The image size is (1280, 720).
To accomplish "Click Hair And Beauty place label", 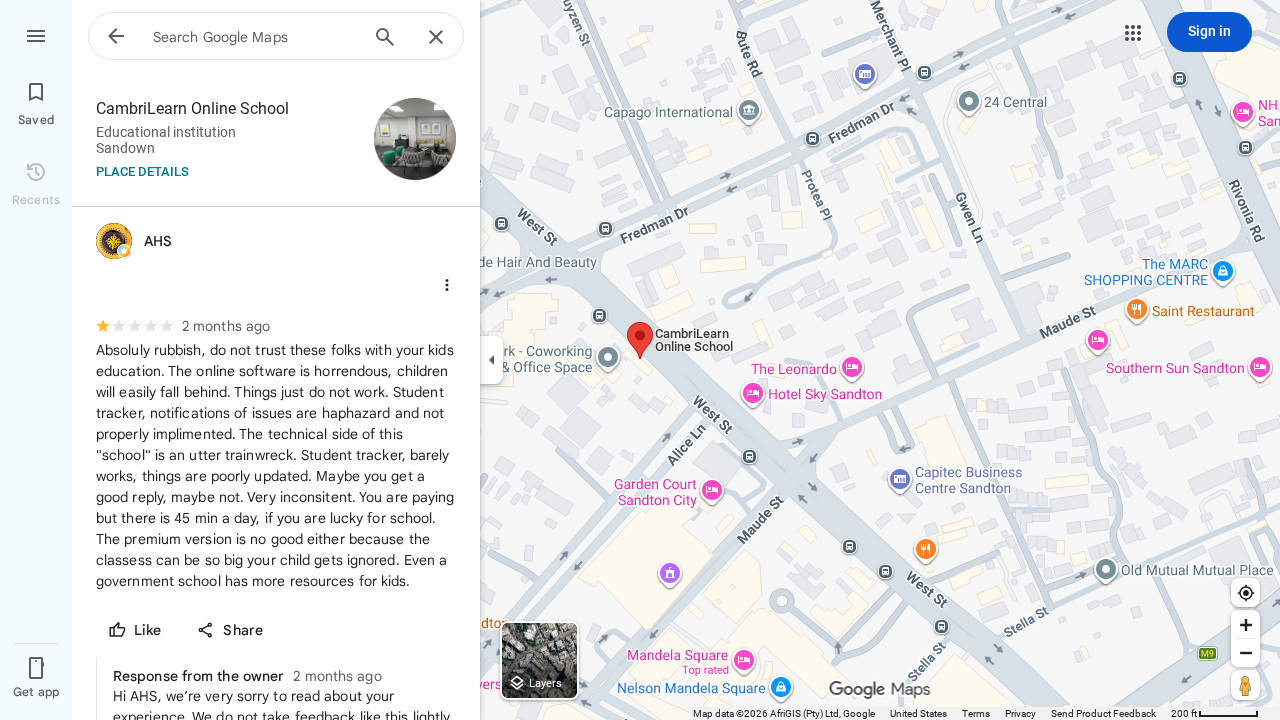I will pyautogui.click(x=540, y=262).
